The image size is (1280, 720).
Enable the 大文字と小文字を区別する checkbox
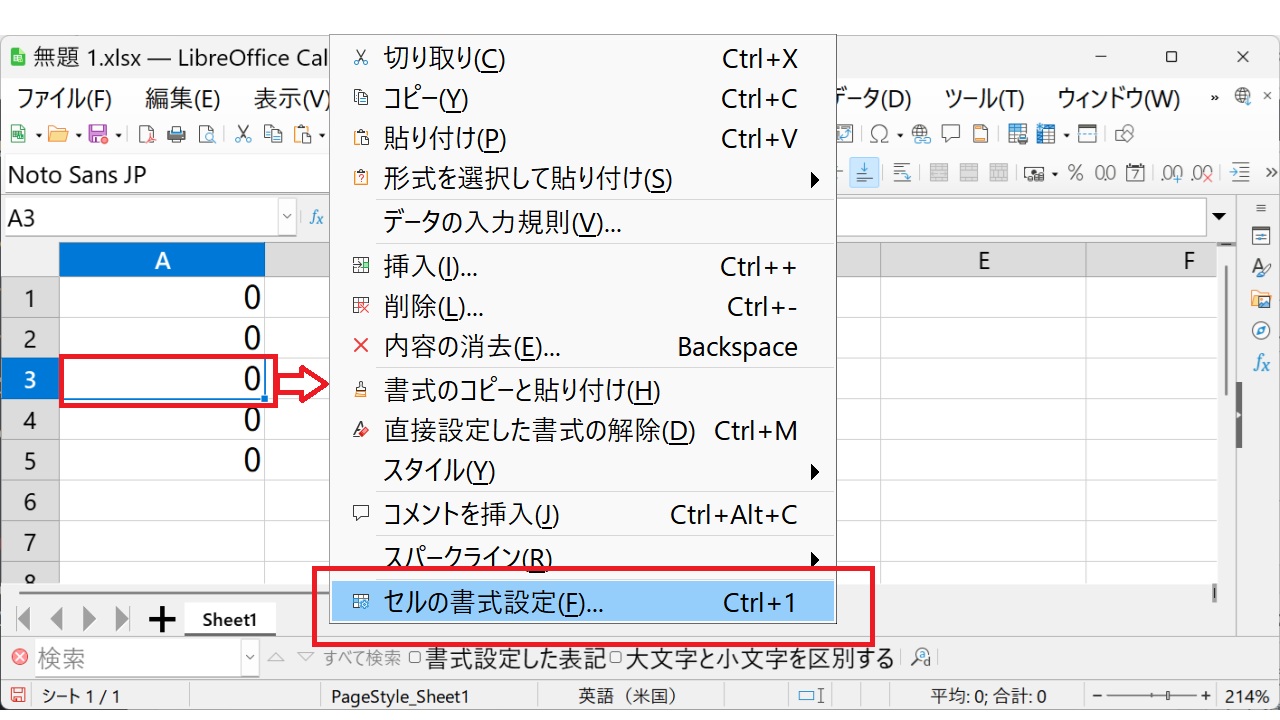(x=616, y=658)
